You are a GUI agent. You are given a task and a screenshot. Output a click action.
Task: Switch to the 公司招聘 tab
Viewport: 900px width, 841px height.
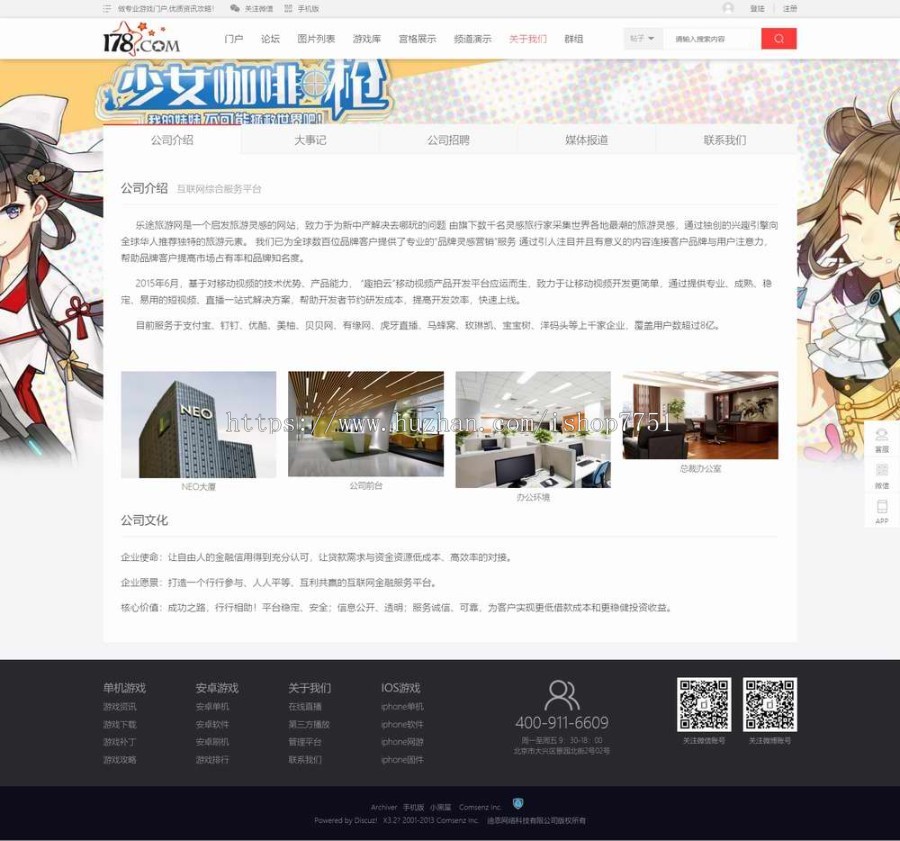pyautogui.click(x=448, y=139)
